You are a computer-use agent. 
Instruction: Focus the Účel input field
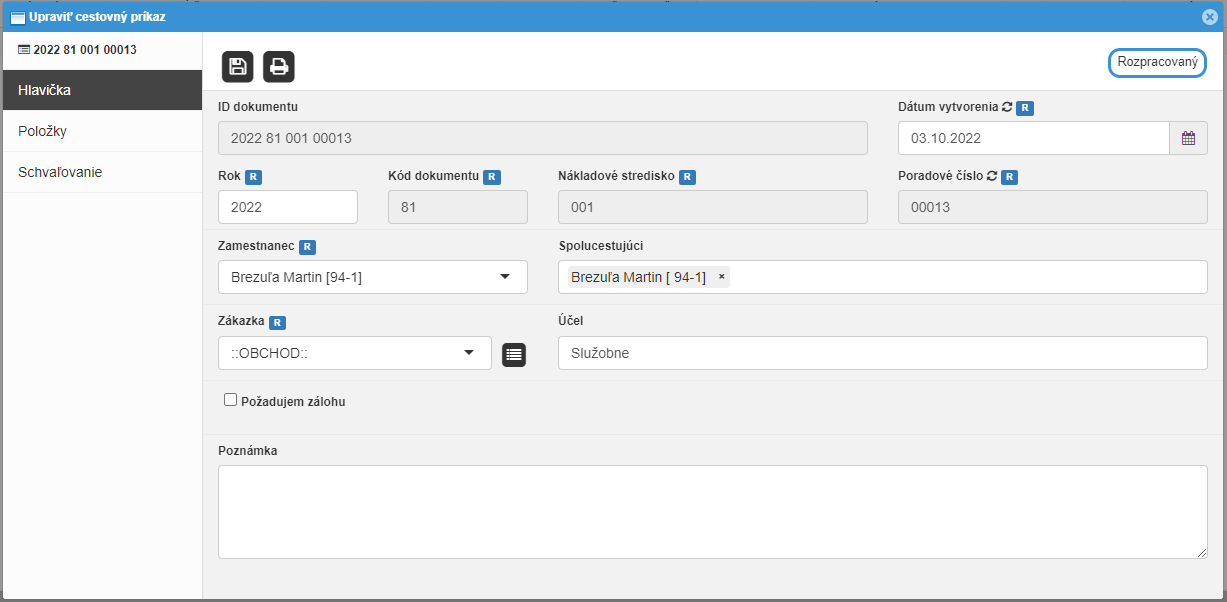pos(882,353)
